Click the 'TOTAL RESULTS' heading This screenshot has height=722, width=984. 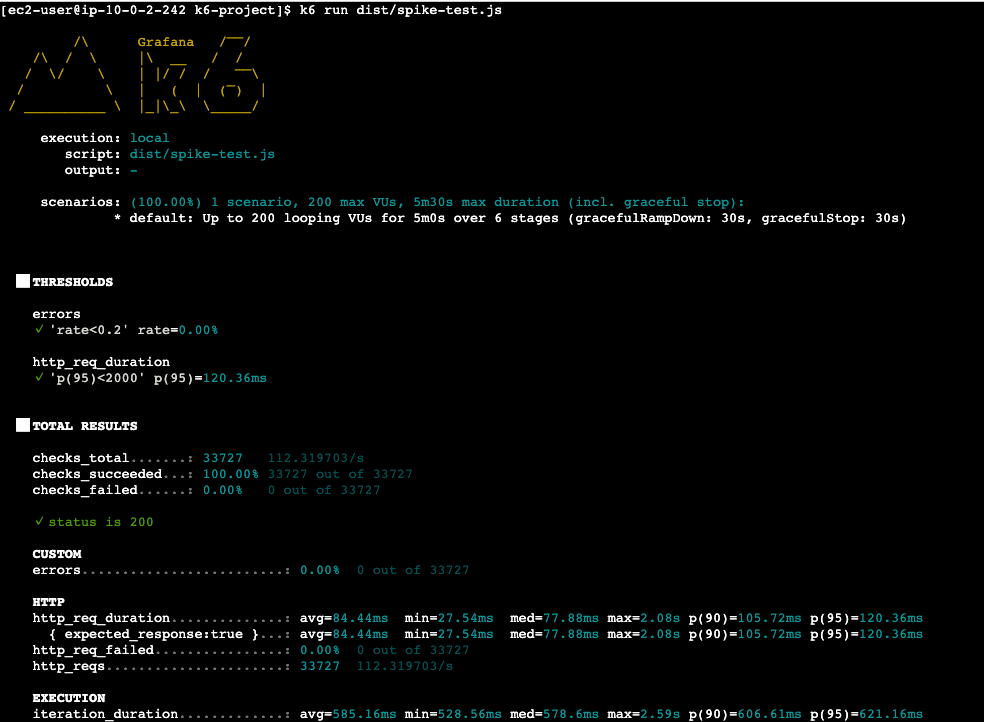(x=85, y=426)
